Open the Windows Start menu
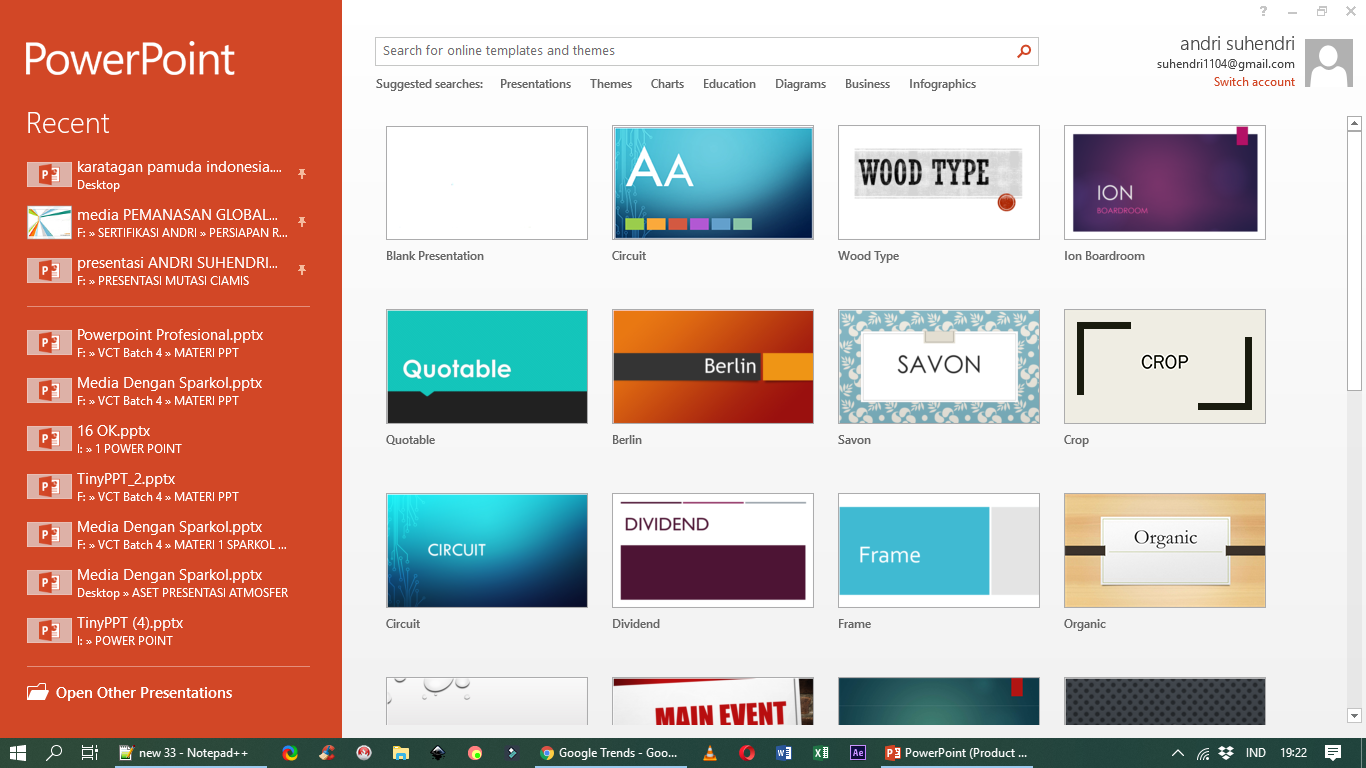Image resolution: width=1366 pixels, height=768 pixels. tap(18, 753)
